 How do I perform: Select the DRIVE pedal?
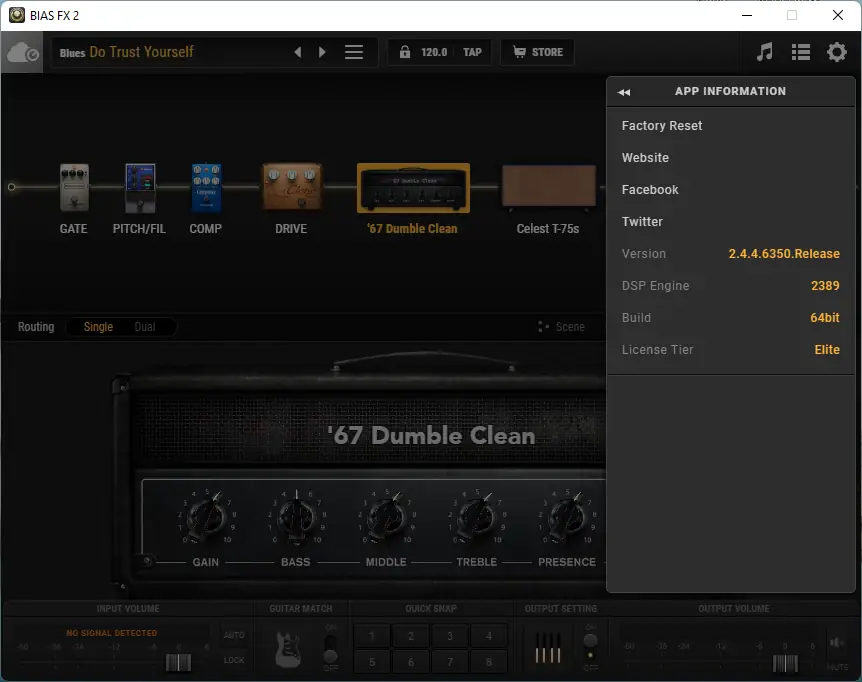292,186
